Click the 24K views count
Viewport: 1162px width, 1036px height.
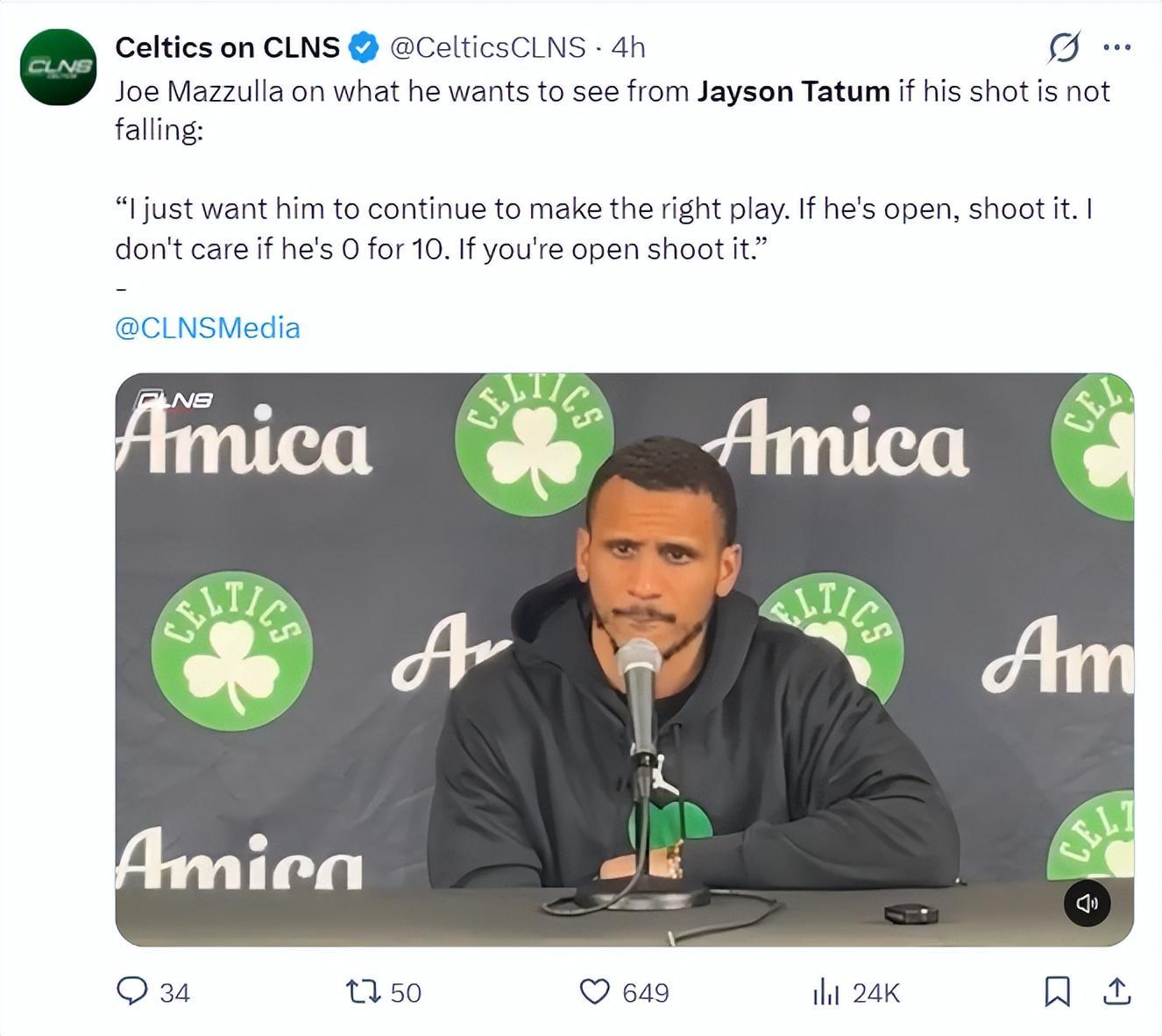tap(876, 993)
